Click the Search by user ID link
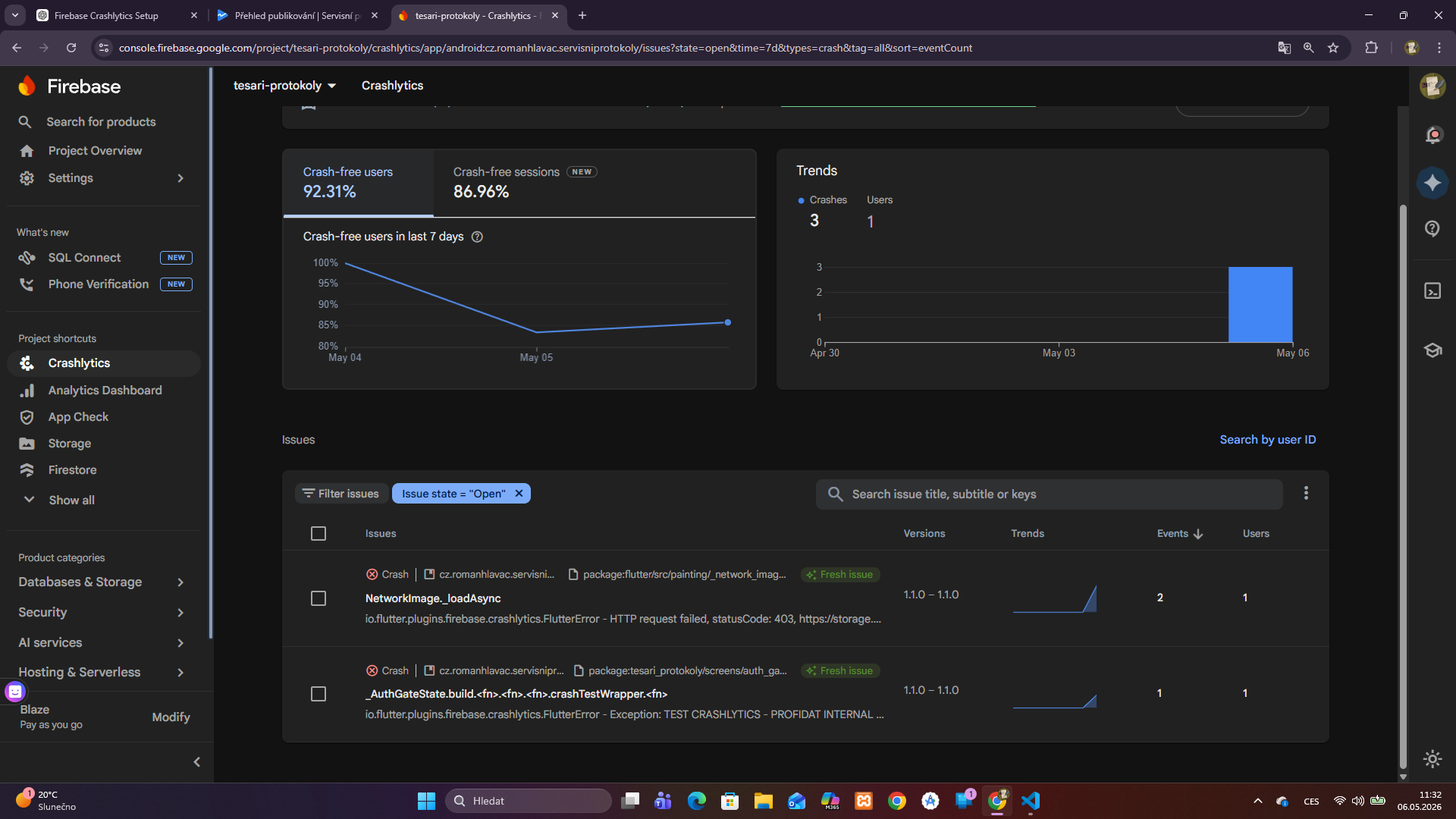Screen dimensions: 1456x819 pyautogui.click(x=1267, y=440)
